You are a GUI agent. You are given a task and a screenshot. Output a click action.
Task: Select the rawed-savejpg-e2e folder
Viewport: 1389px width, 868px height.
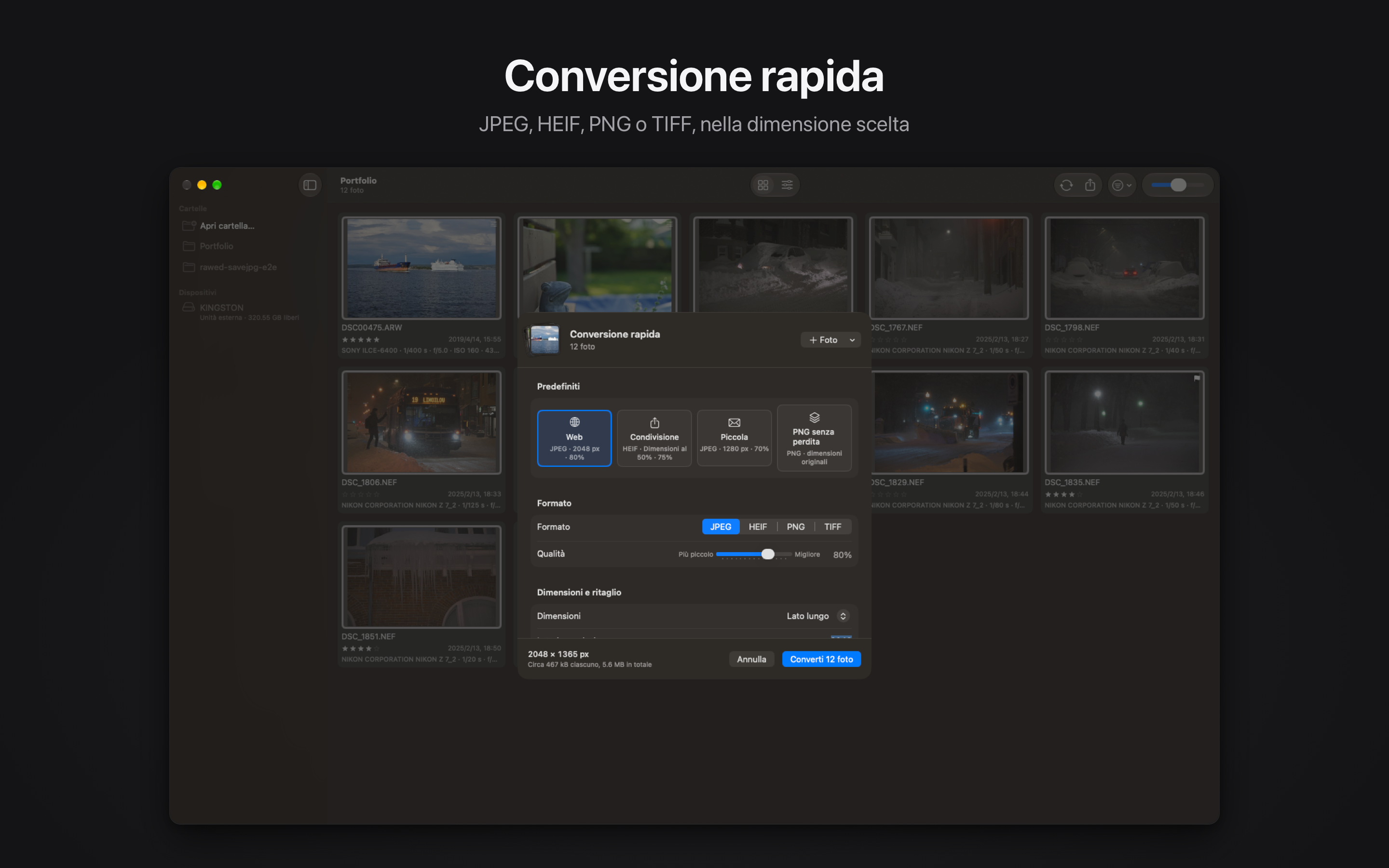230,267
